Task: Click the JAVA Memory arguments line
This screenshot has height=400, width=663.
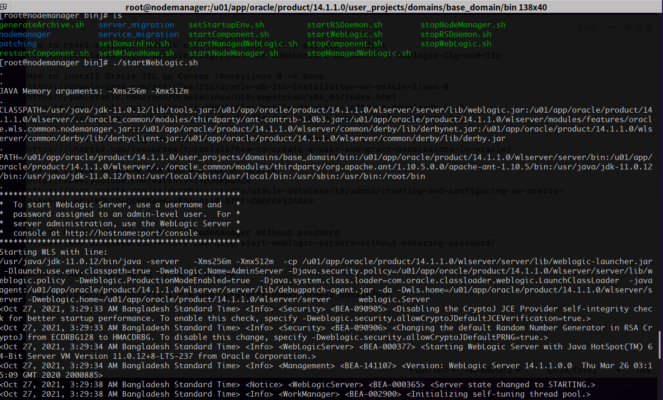Action: [94, 91]
